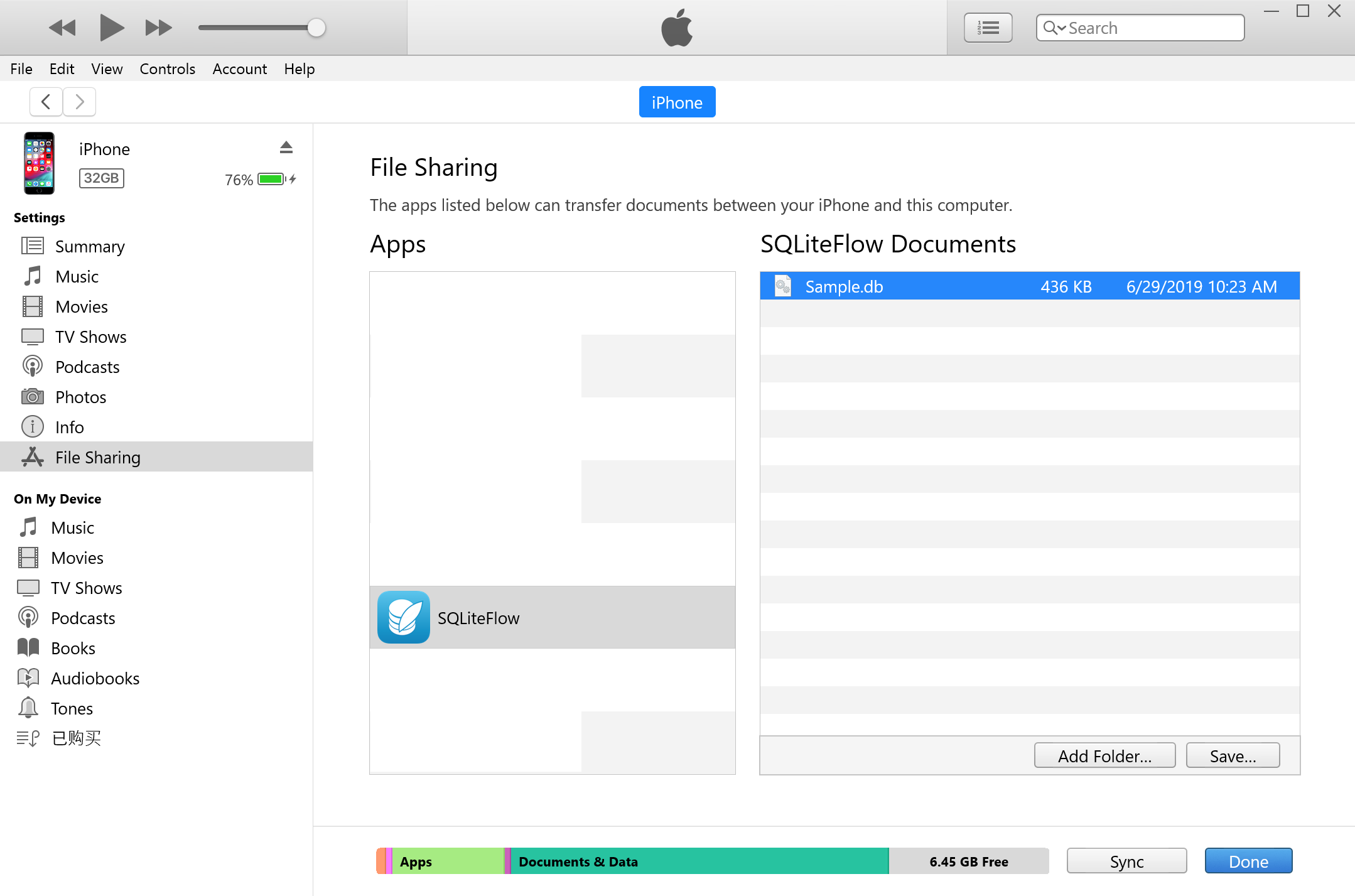This screenshot has height=896, width=1355.
Task: Open the Account menu
Action: tap(239, 69)
